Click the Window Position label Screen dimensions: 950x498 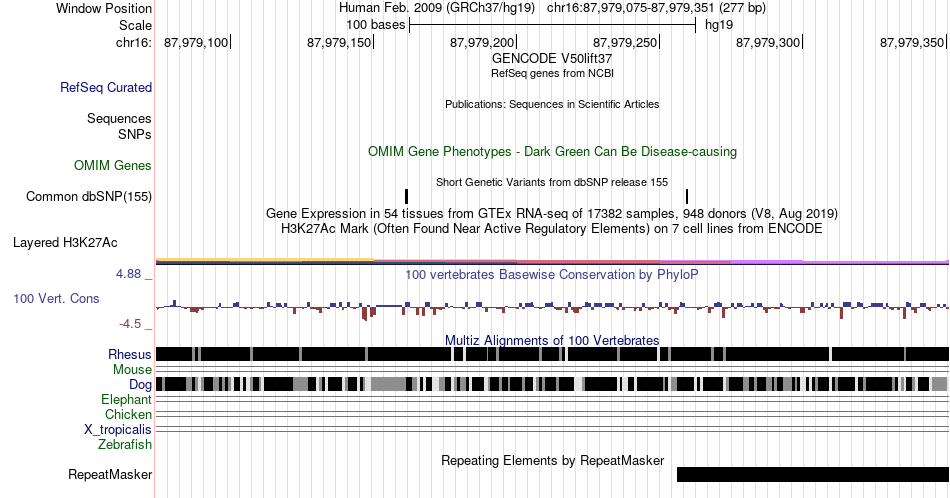[104, 8]
